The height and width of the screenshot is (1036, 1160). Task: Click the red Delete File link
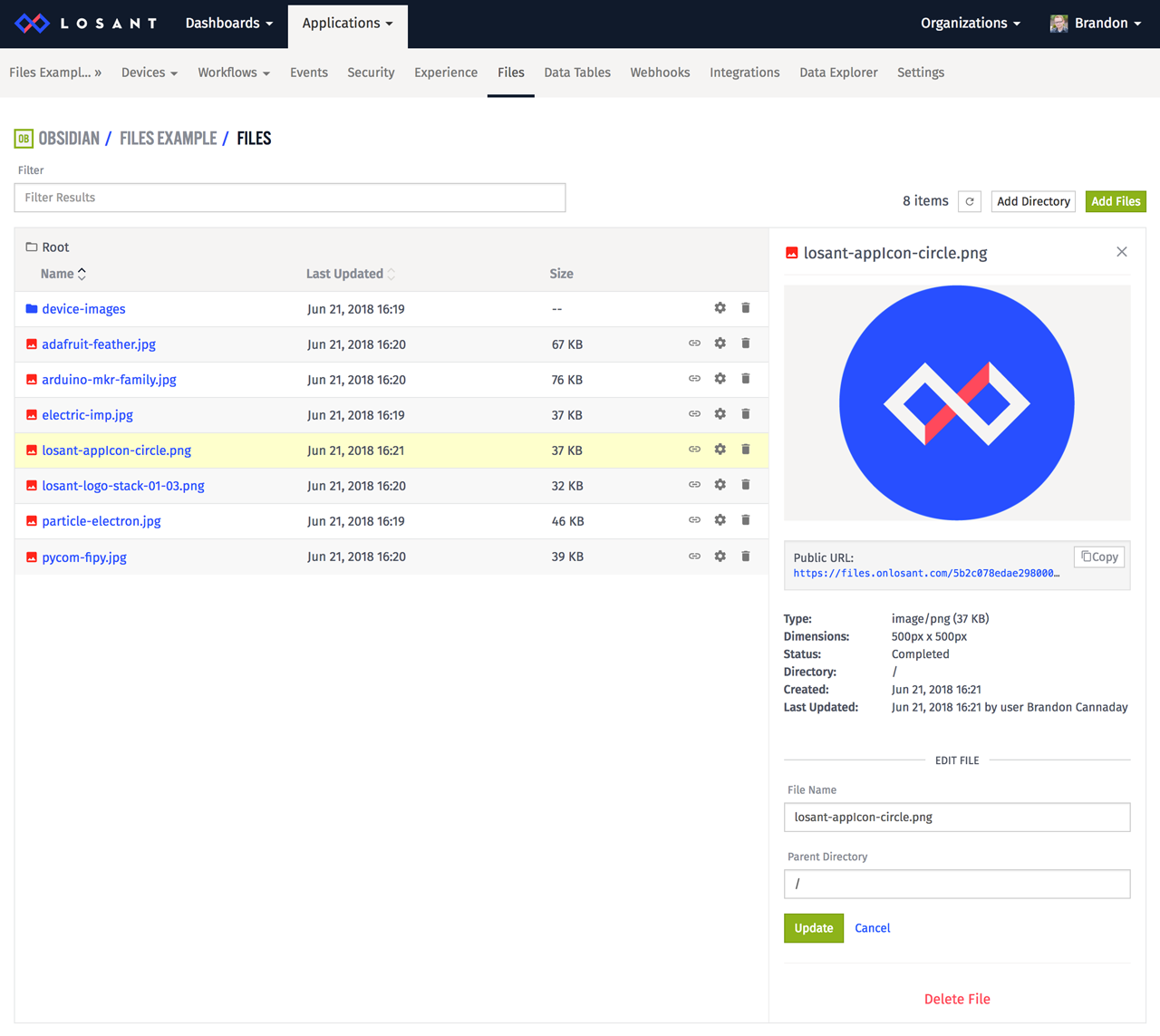coord(957,999)
